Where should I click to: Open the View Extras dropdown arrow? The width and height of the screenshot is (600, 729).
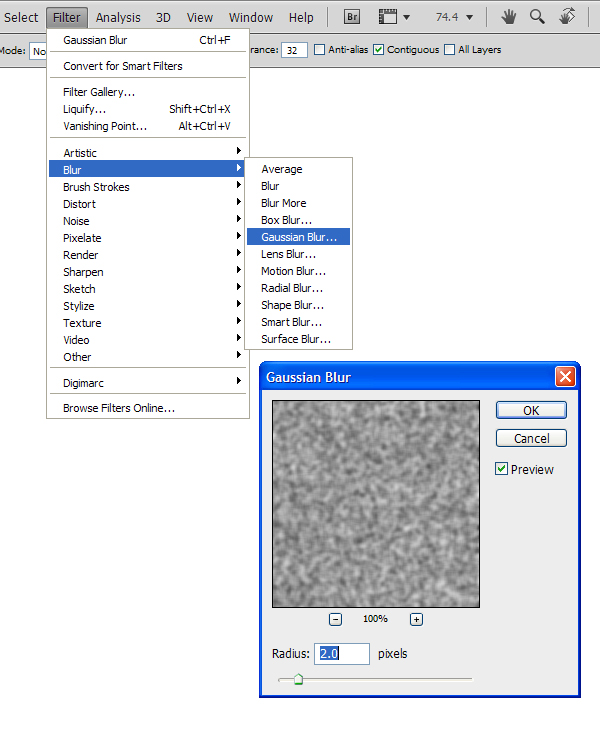[x=406, y=18]
